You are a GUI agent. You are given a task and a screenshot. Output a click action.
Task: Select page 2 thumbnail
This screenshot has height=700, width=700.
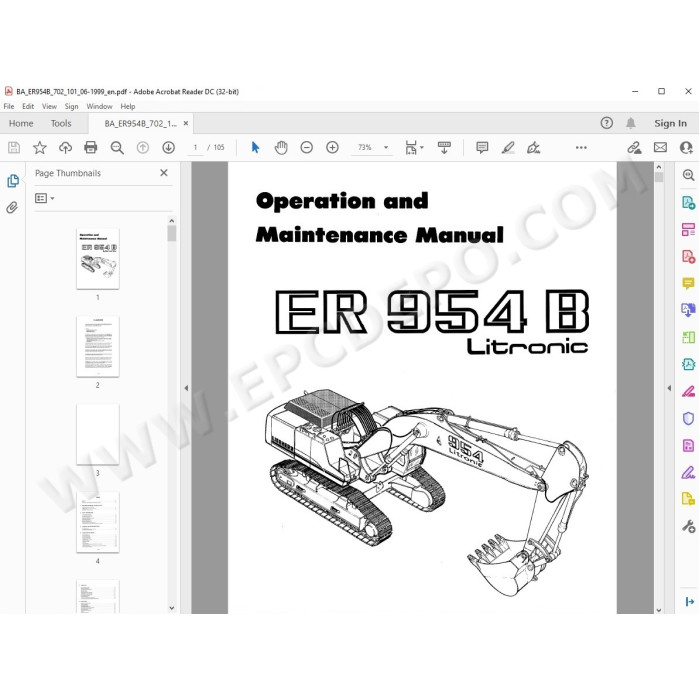[x=98, y=346]
